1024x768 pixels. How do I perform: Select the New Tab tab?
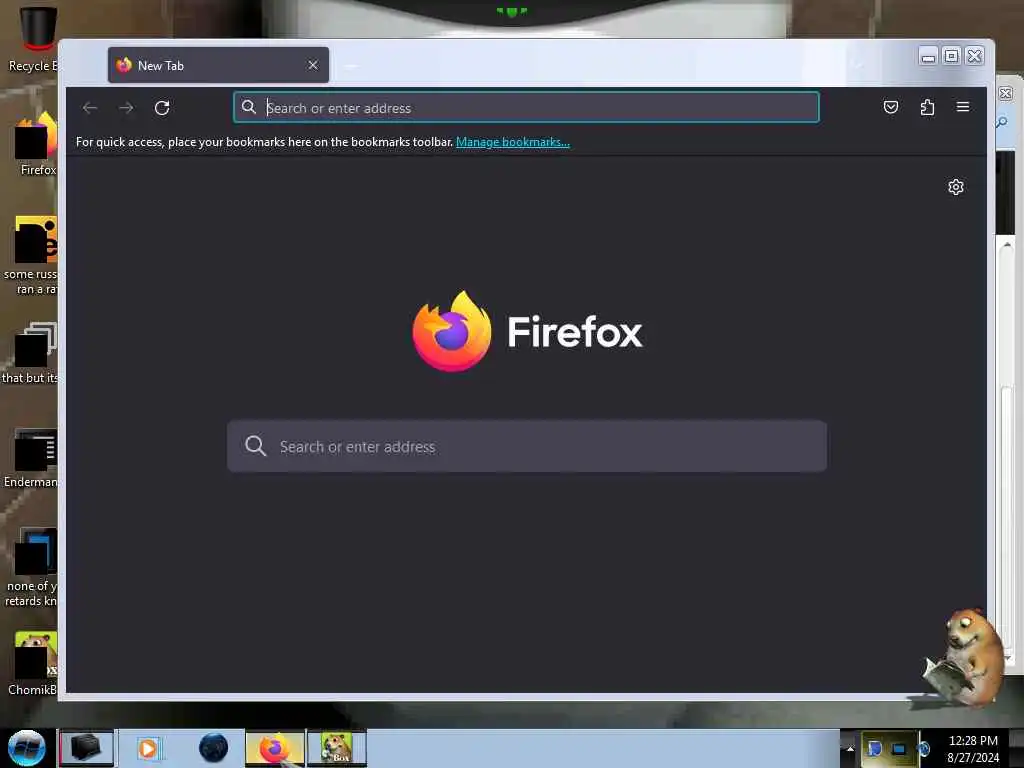click(x=218, y=65)
